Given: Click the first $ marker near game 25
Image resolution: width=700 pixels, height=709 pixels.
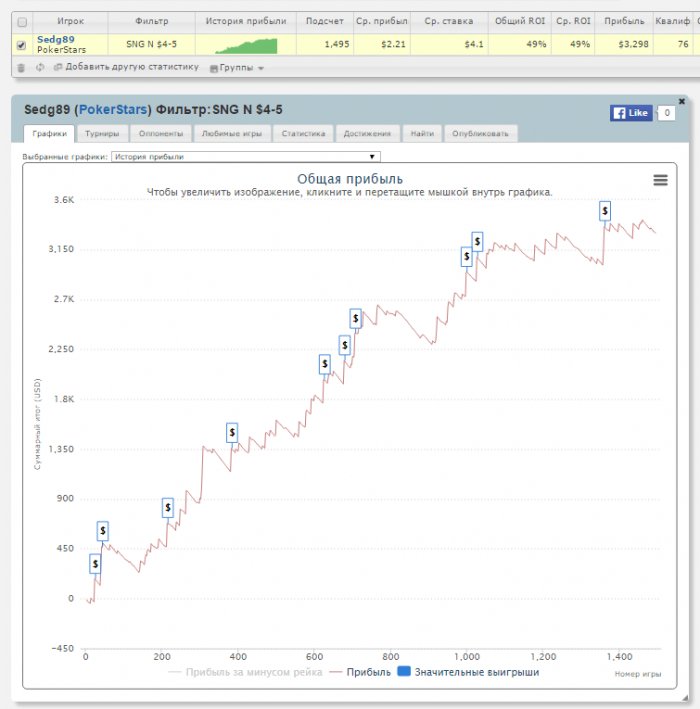Looking at the screenshot, I should point(95,564).
